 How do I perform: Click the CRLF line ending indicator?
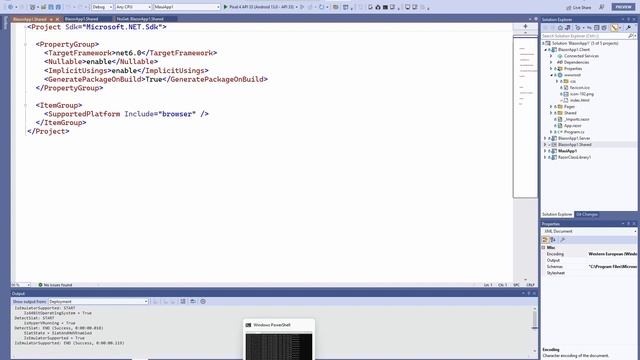click(530, 285)
